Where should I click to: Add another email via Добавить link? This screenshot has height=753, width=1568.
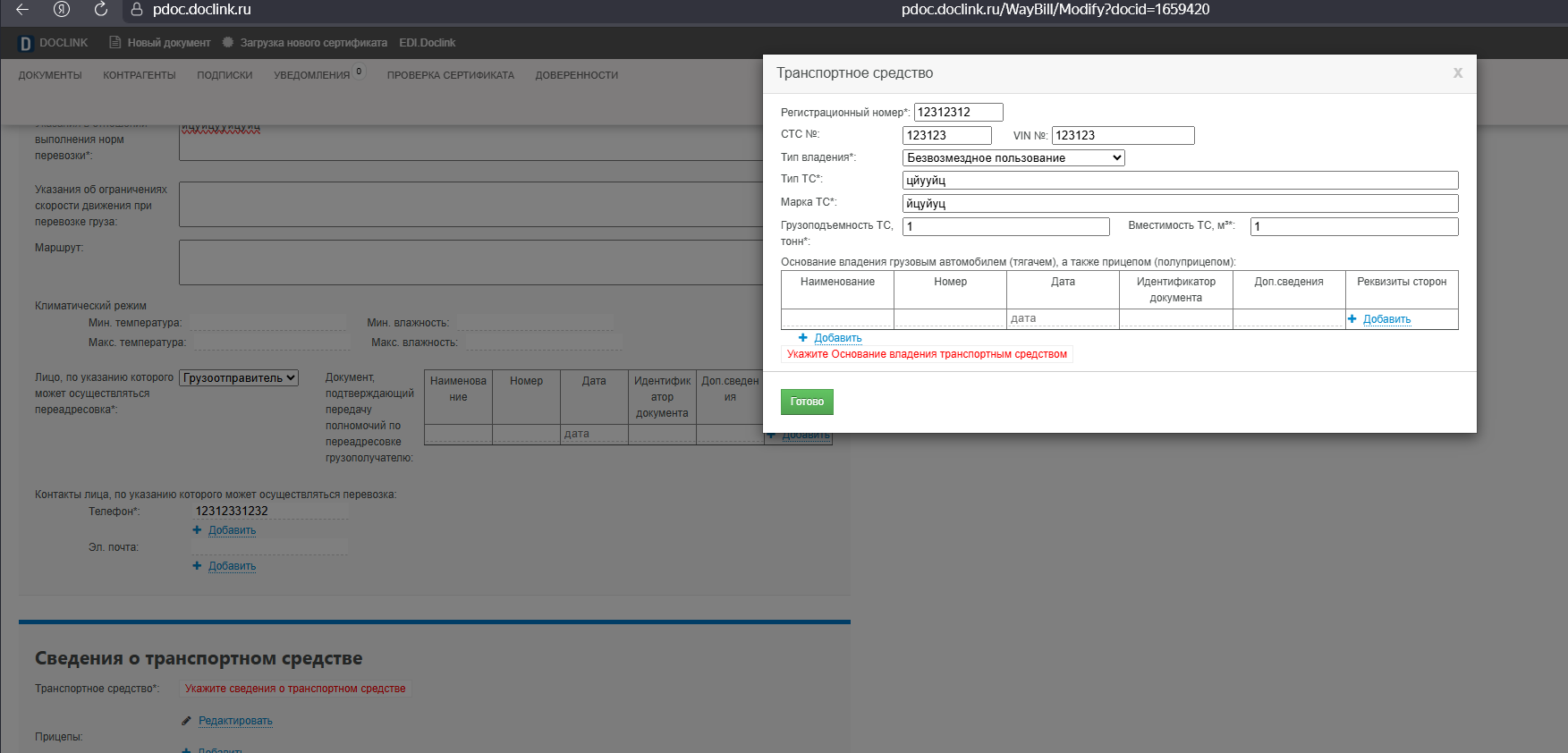pyautogui.click(x=233, y=566)
